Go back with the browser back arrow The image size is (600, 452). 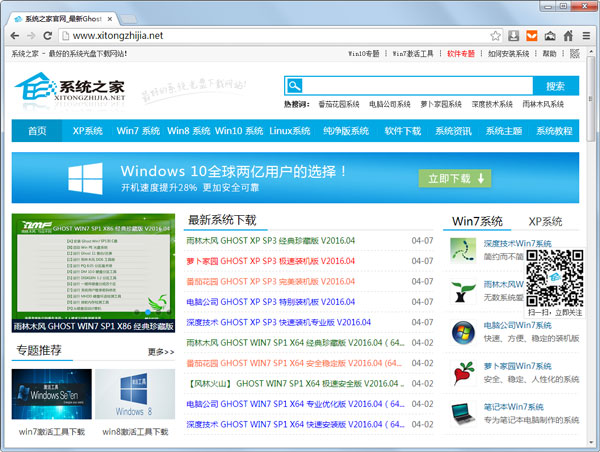point(15,36)
